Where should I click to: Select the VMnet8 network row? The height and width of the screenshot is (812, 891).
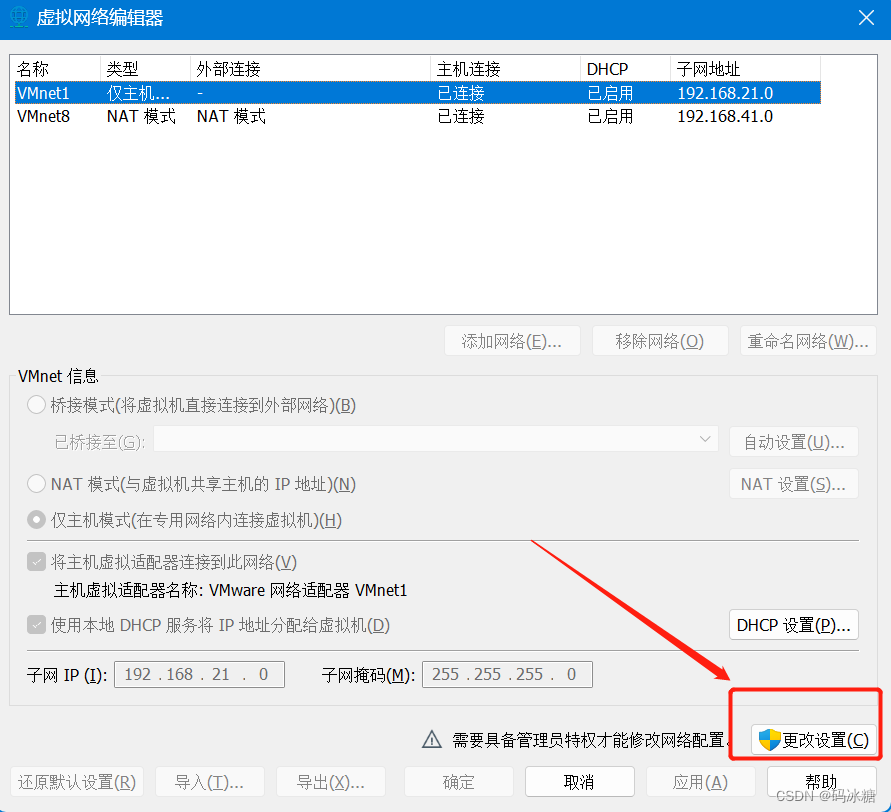(x=418, y=116)
